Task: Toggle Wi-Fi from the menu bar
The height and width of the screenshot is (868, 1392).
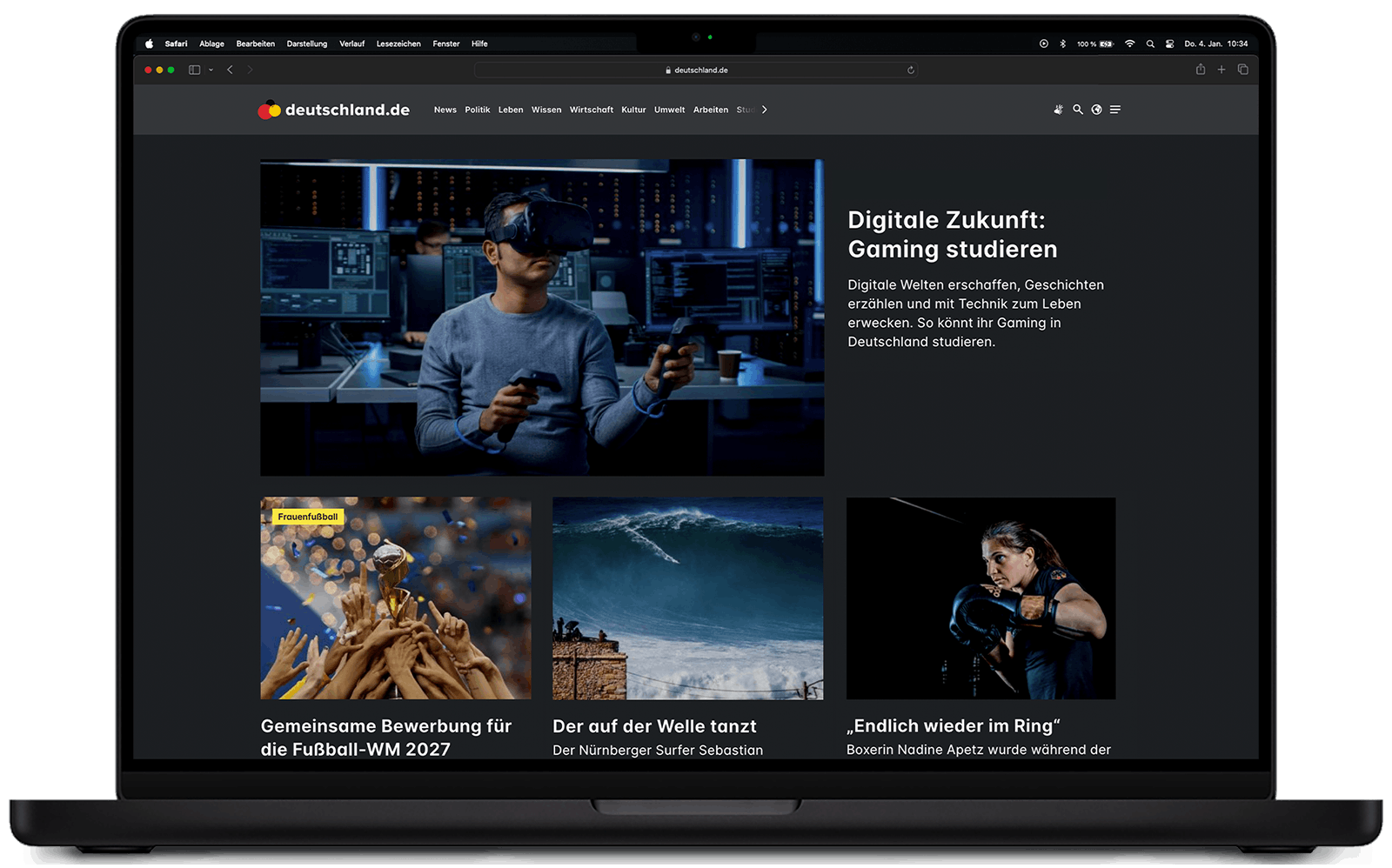Action: tap(1129, 43)
